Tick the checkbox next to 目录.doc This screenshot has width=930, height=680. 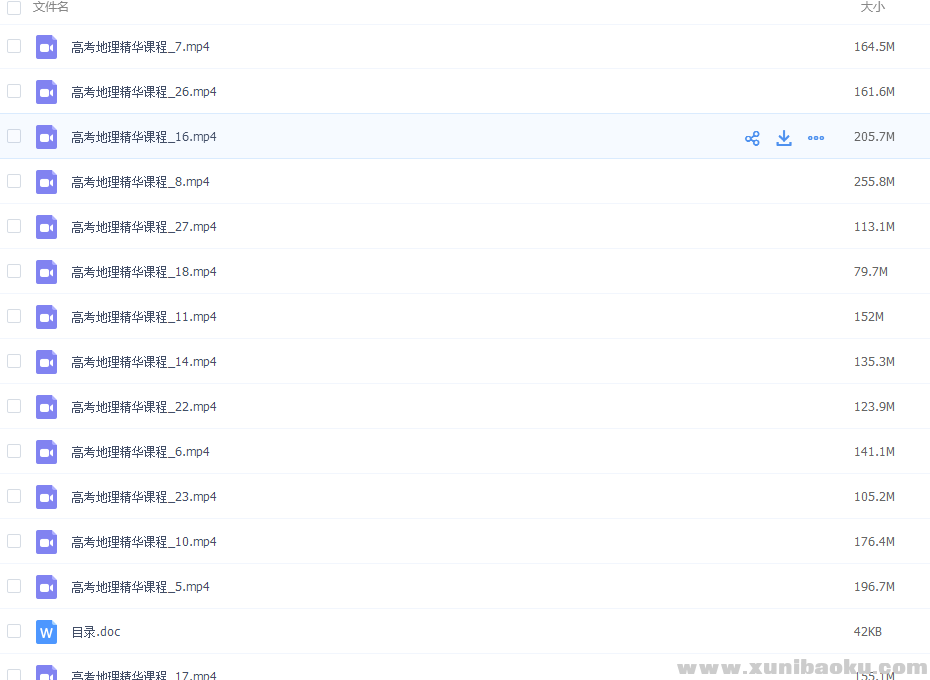[14, 631]
